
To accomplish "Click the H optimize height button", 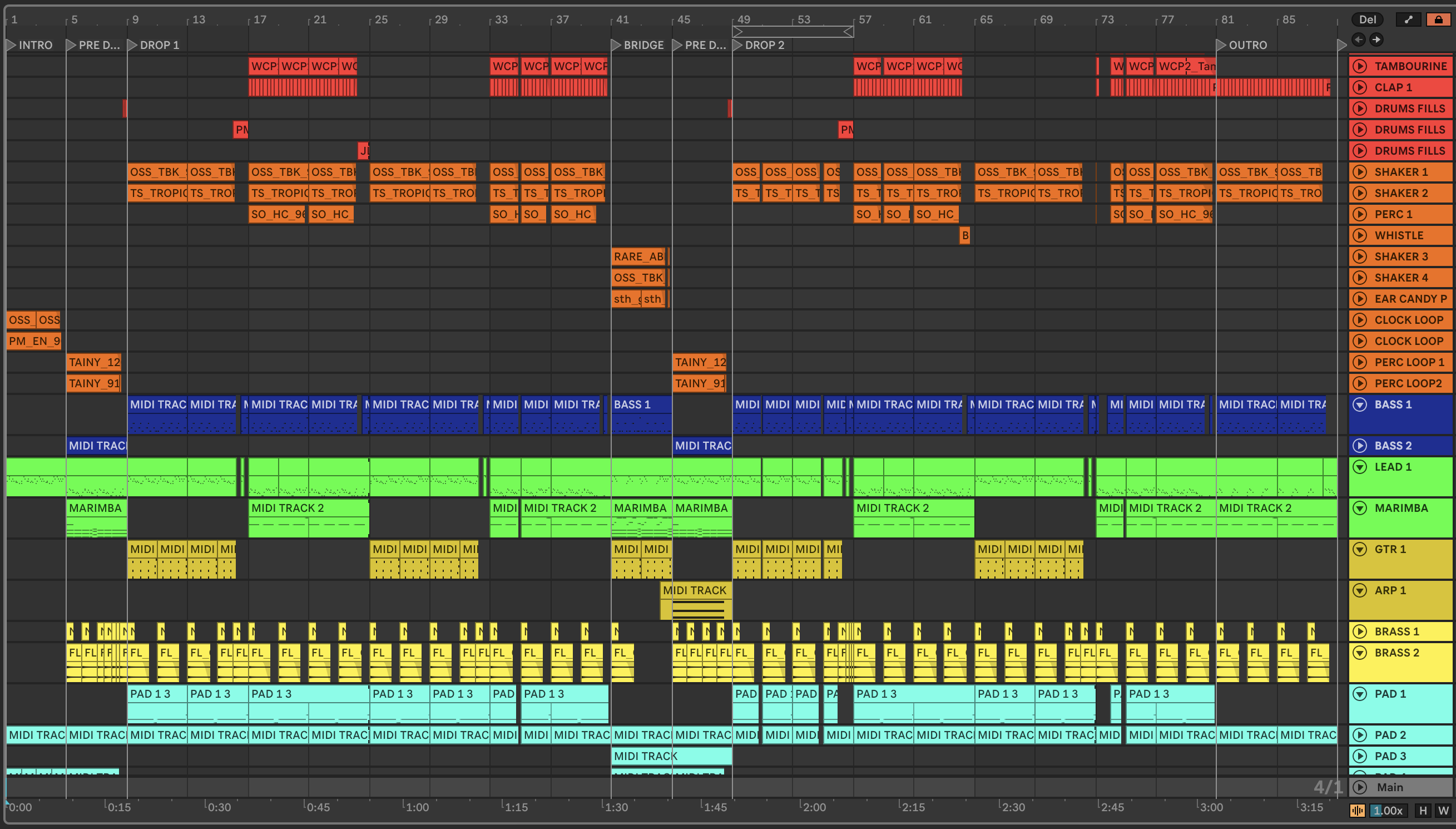I will (1423, 810).
